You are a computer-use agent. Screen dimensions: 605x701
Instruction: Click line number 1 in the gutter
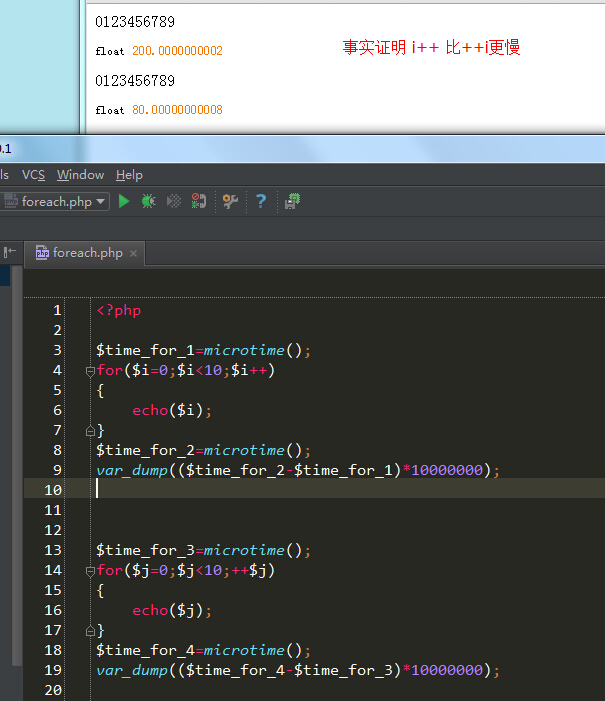point(57,310)
